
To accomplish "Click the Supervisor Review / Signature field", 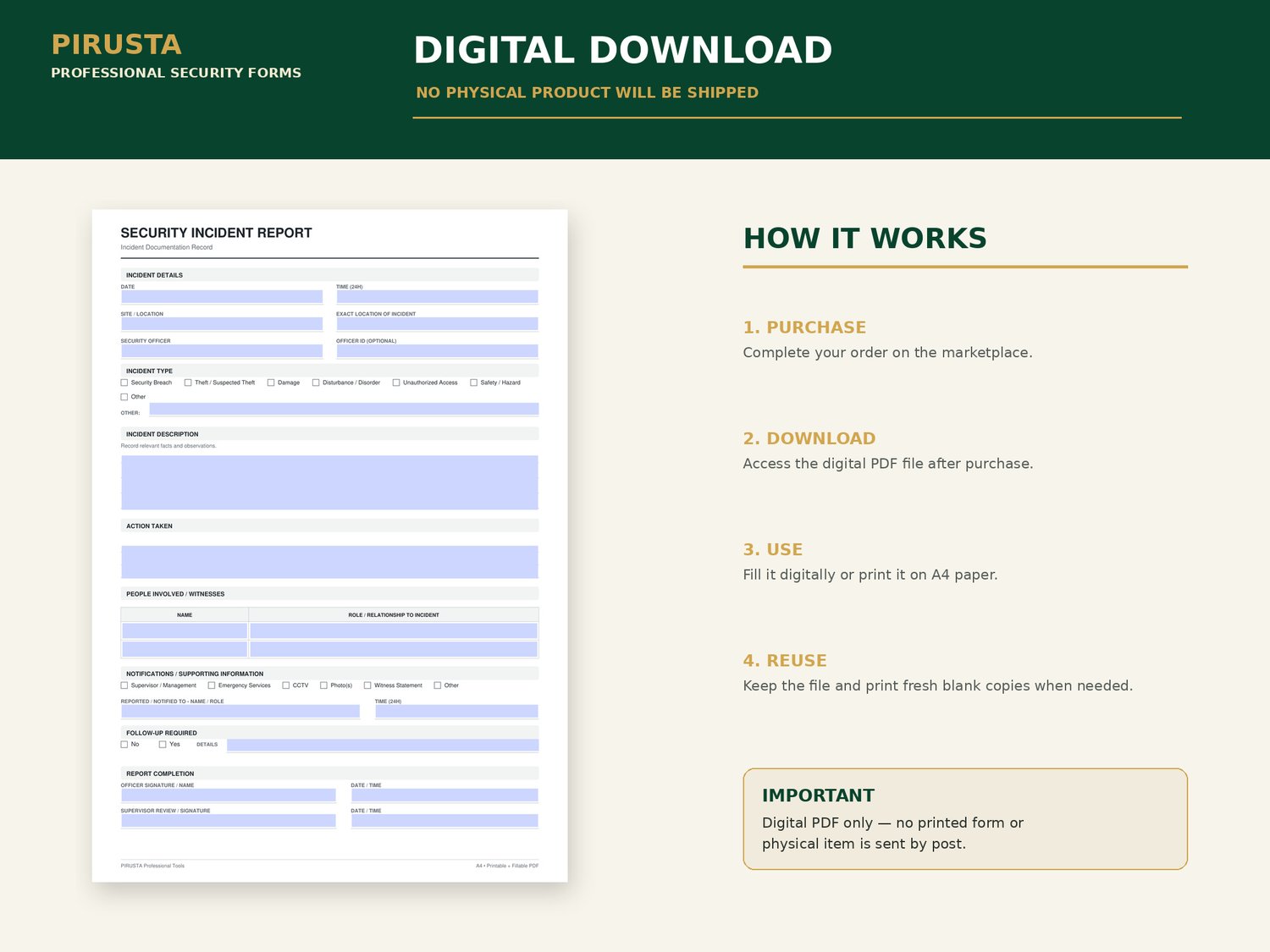I will point(229,821).
